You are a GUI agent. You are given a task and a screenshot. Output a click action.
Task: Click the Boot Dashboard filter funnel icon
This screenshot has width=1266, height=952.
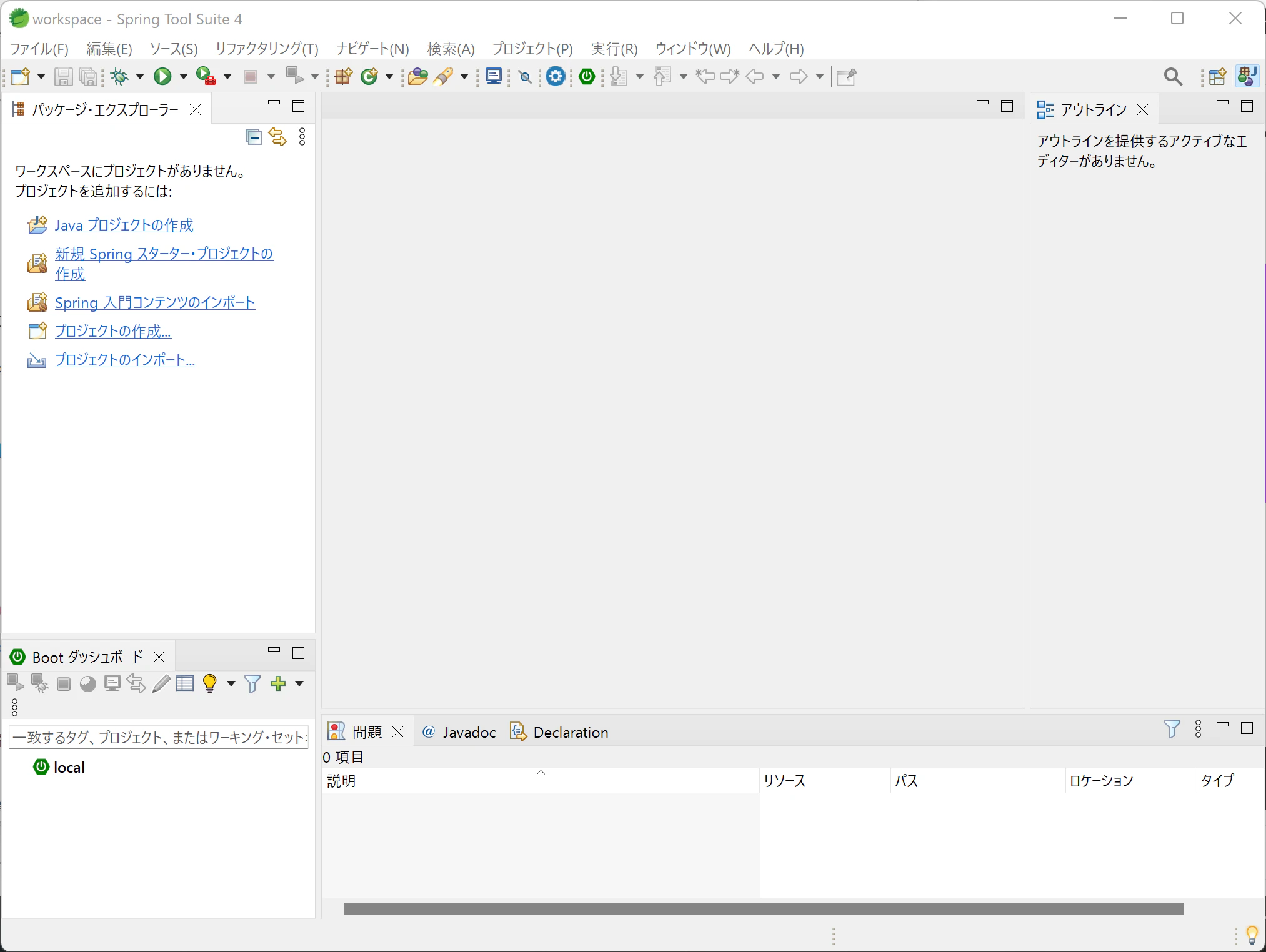[x=252, y=683]
